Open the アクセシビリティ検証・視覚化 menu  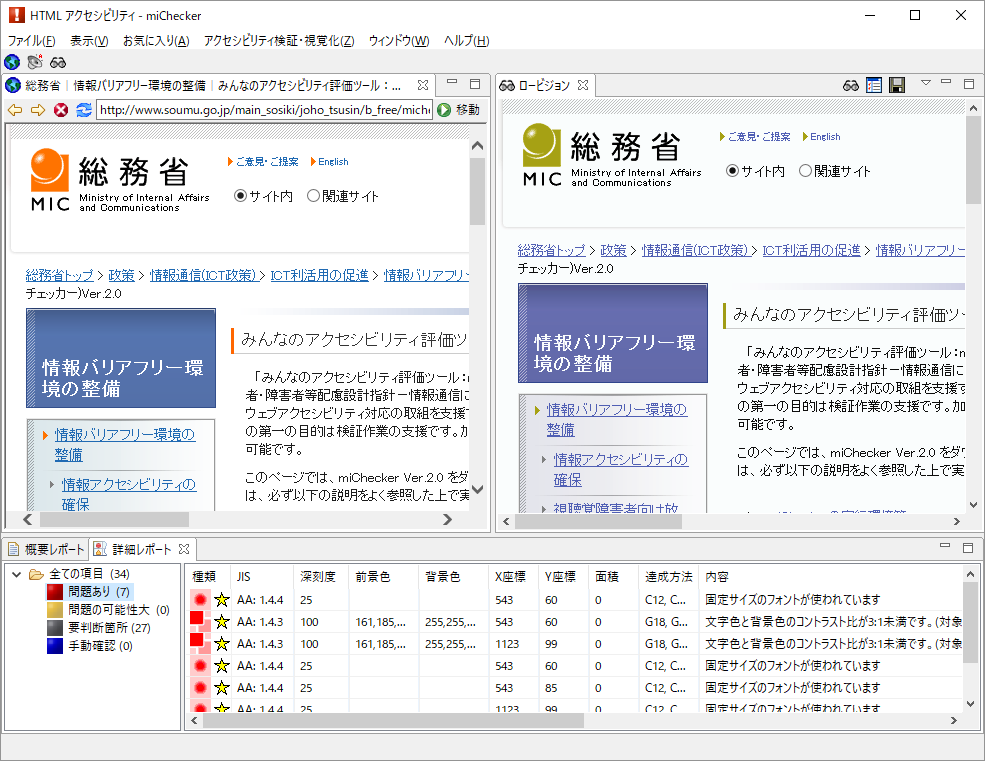point(278,41)
